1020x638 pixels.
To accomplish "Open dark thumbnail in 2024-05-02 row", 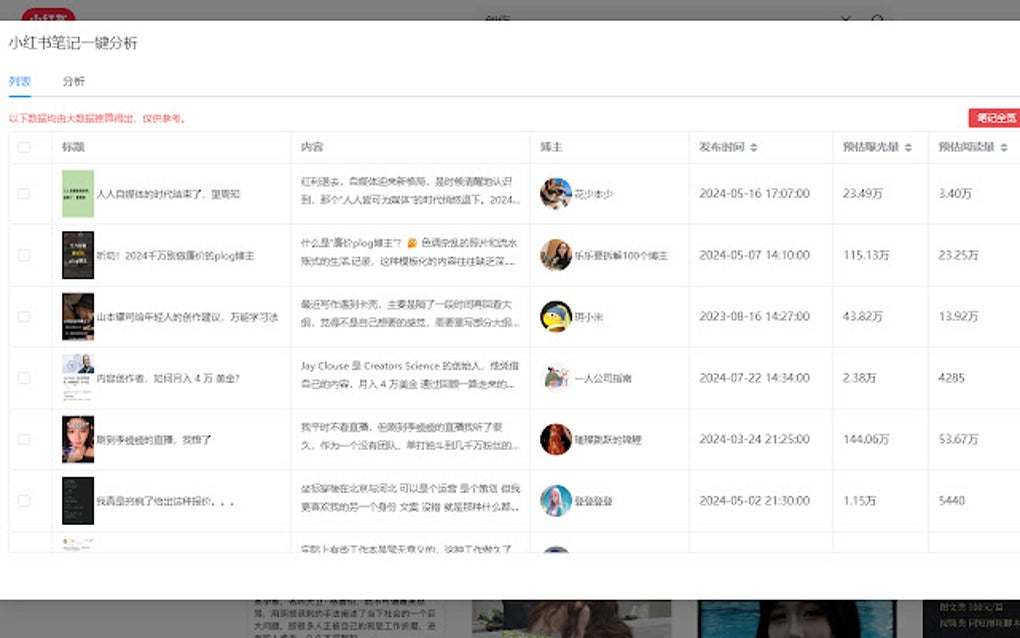I will (78, 501).
